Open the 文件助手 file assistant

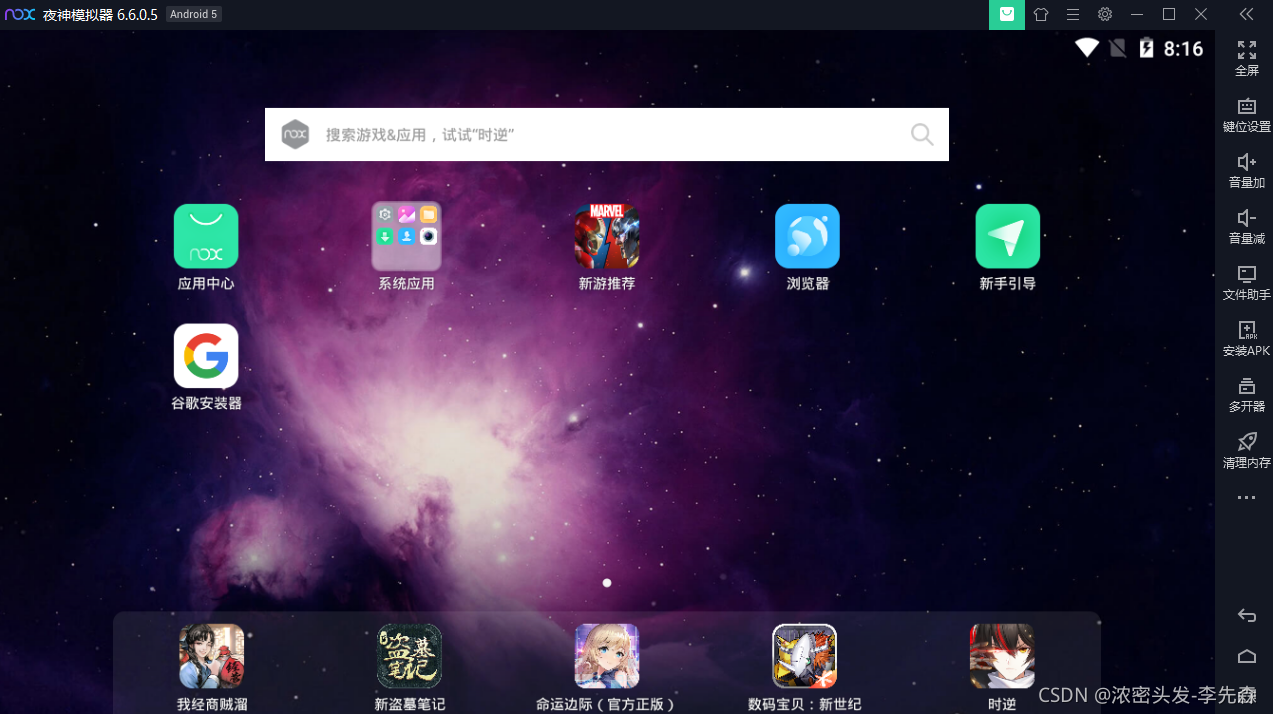[1246, 283]
